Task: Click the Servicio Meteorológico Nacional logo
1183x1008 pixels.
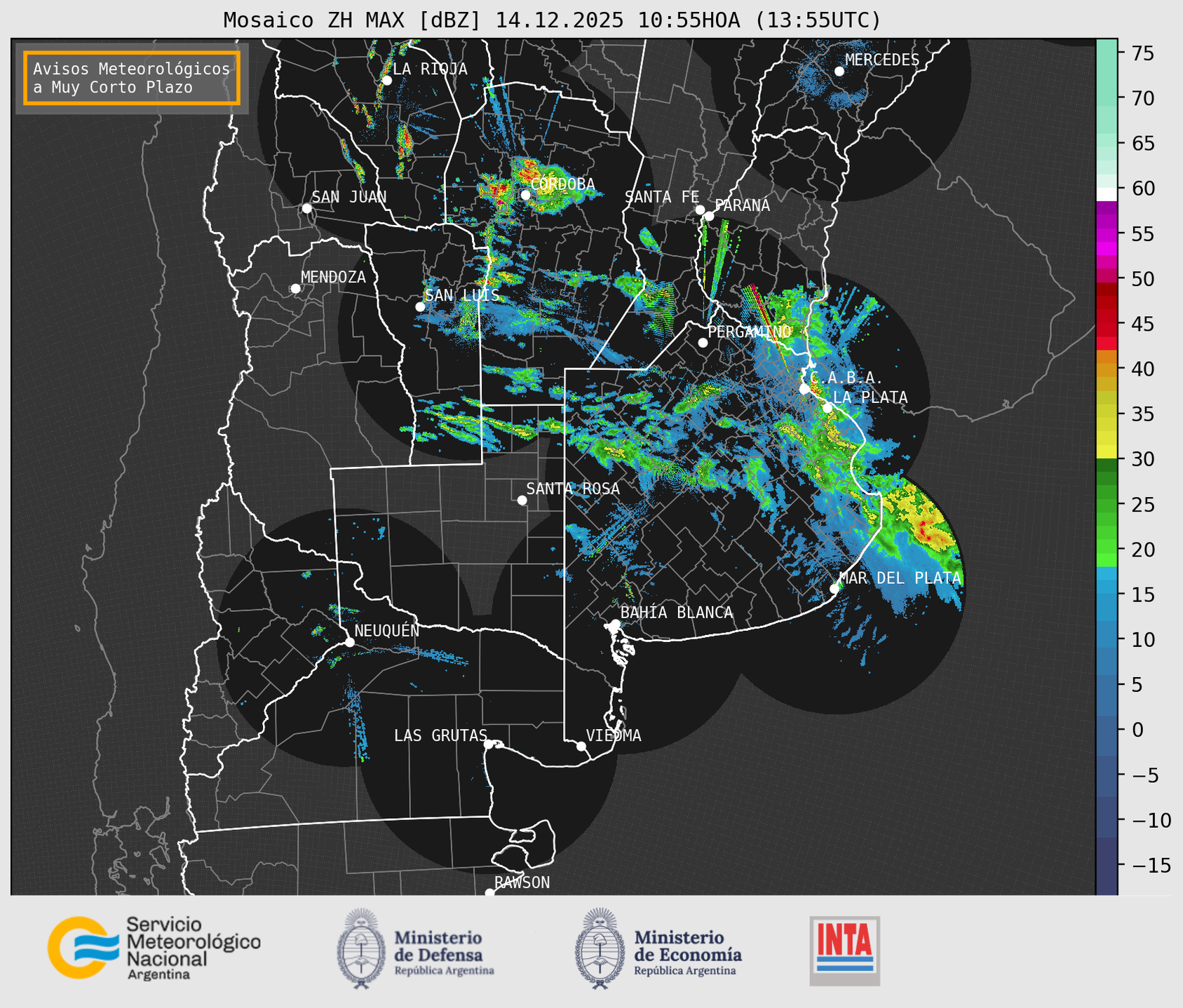Action: coord(154,948)
